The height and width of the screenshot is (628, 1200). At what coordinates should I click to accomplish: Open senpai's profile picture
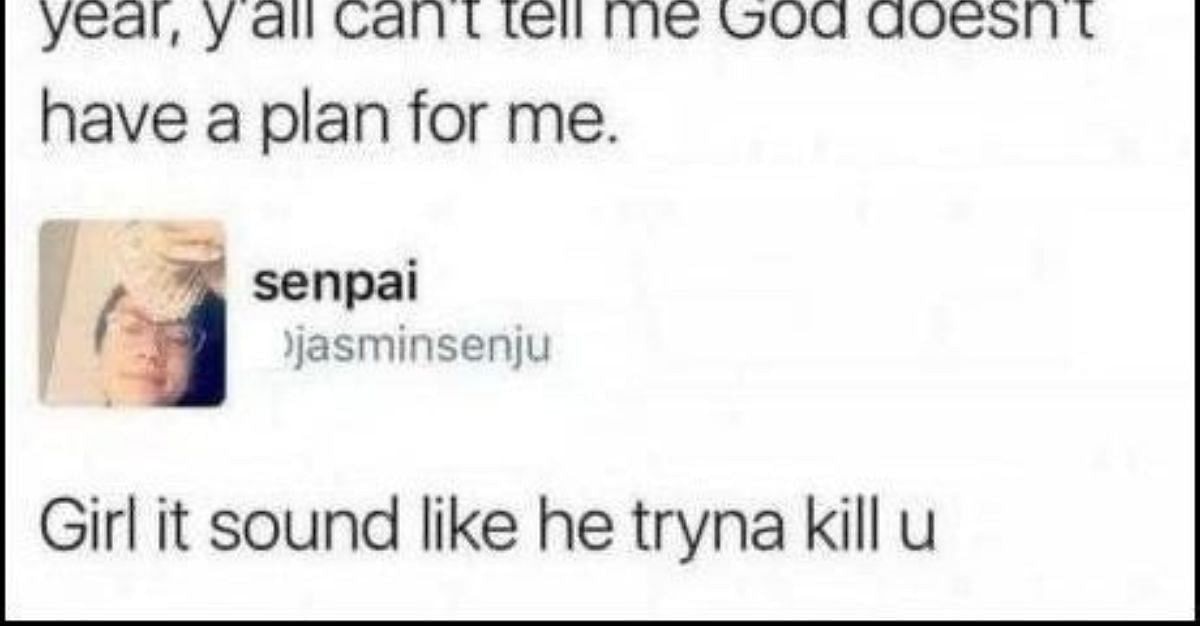click(133, 313)
